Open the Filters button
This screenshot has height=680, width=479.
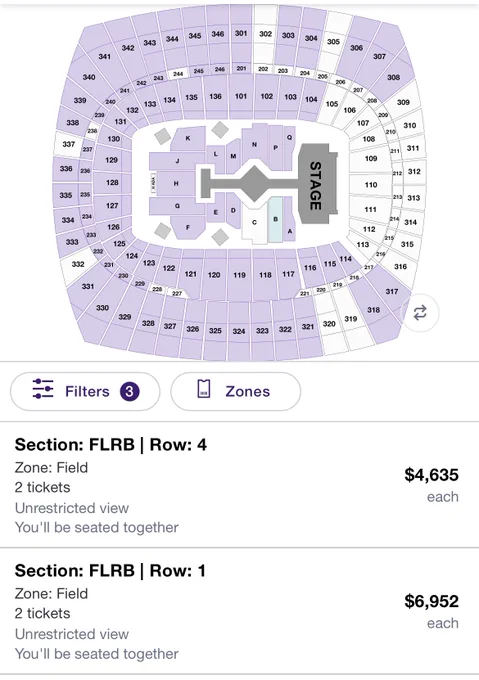[85, 392]
